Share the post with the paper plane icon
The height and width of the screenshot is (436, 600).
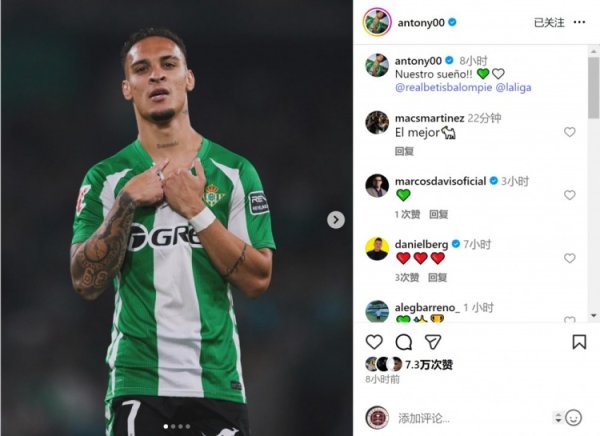coord(433,342)
